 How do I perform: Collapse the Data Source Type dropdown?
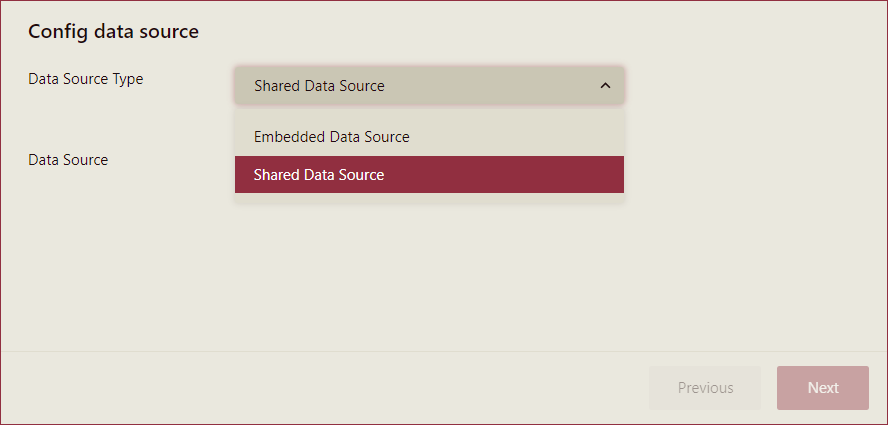tap(605, 86)
